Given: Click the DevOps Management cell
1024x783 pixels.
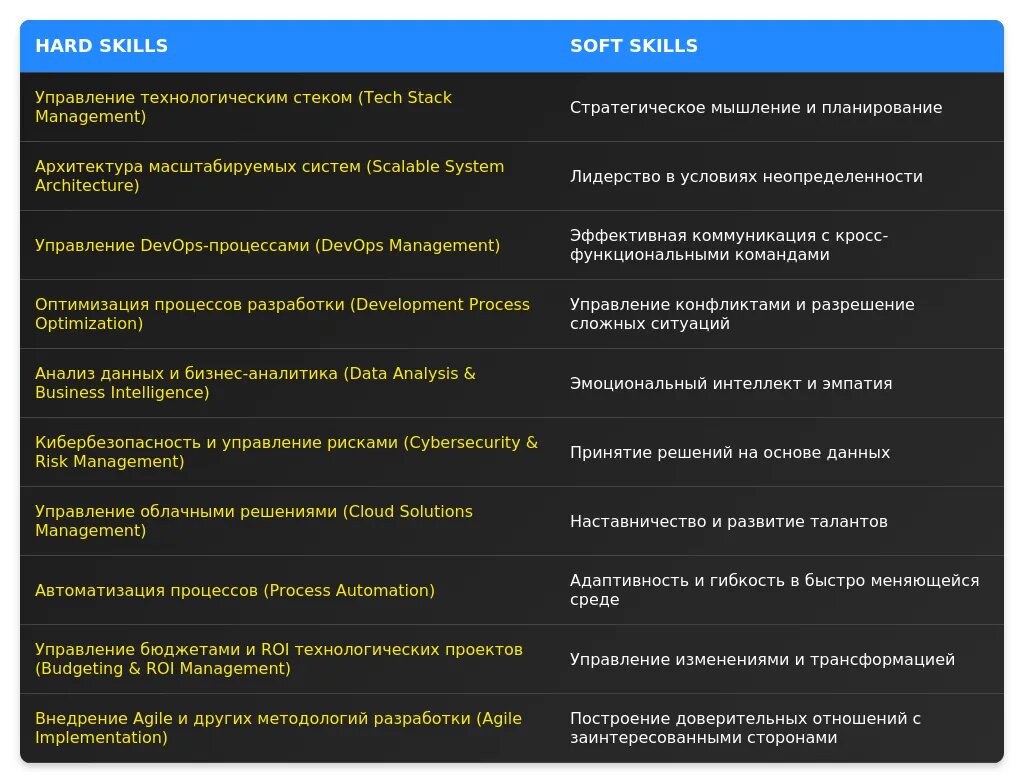Looking at the screenshot, I should pos(287,246).
